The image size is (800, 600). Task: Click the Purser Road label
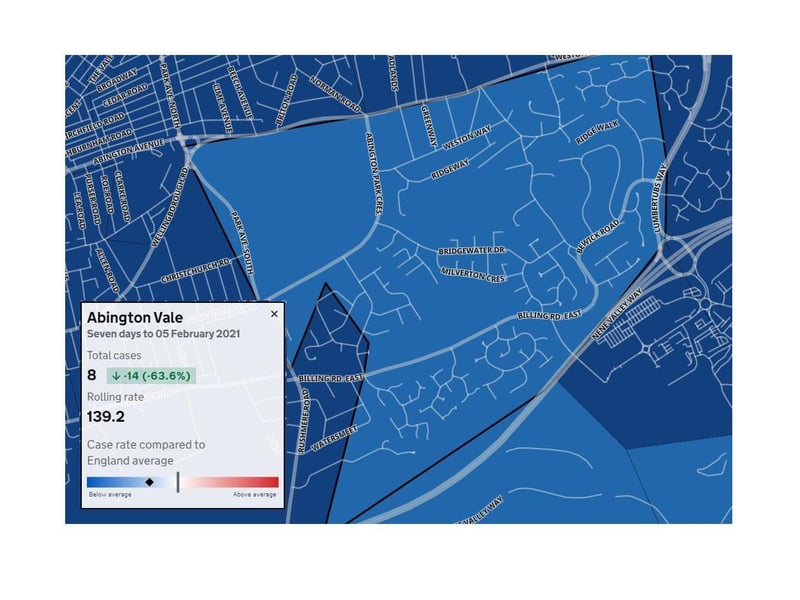92,199
